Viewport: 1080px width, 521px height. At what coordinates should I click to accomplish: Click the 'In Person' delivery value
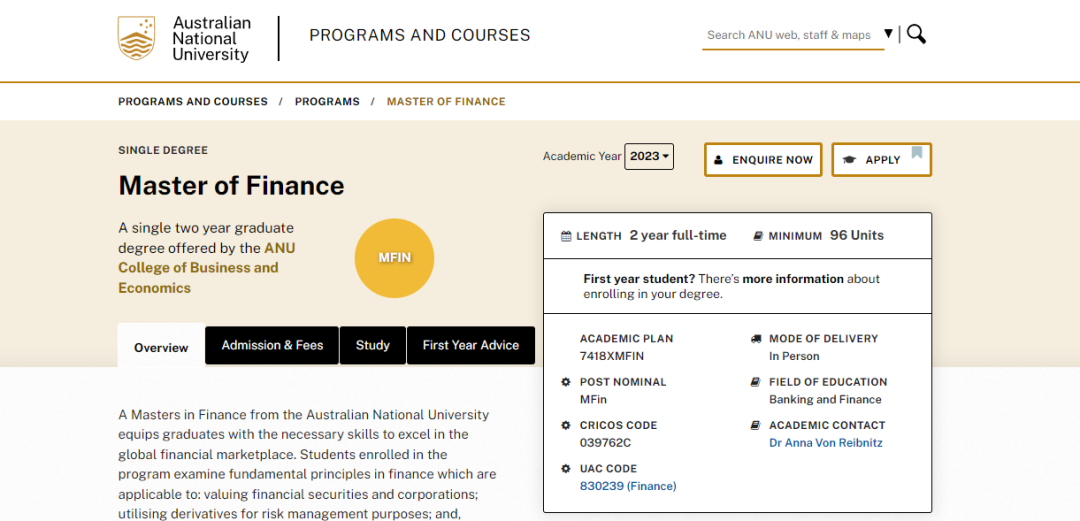point(794,356)
